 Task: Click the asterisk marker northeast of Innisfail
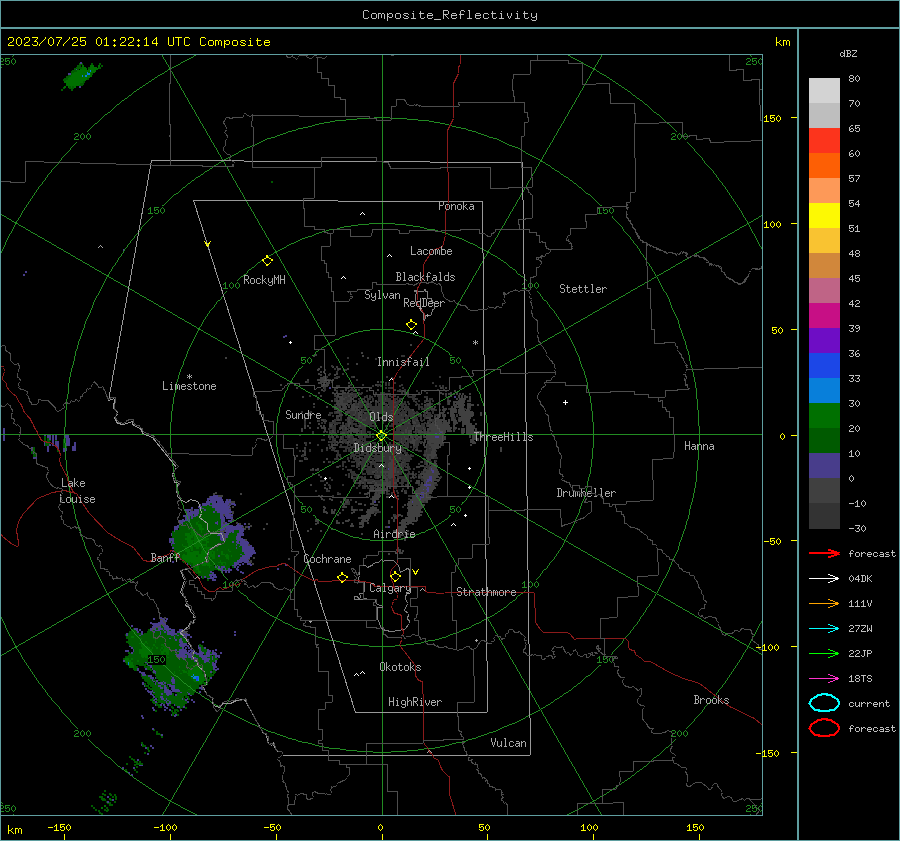475,343
